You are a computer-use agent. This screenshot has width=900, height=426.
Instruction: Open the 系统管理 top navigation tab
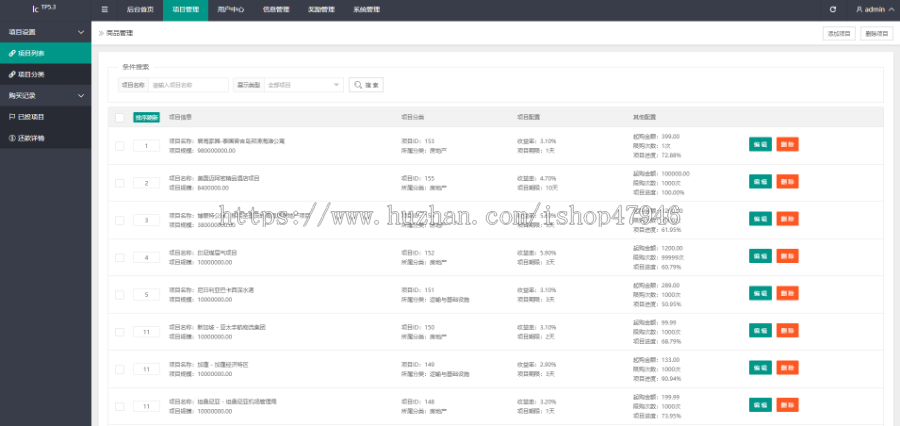366,10
